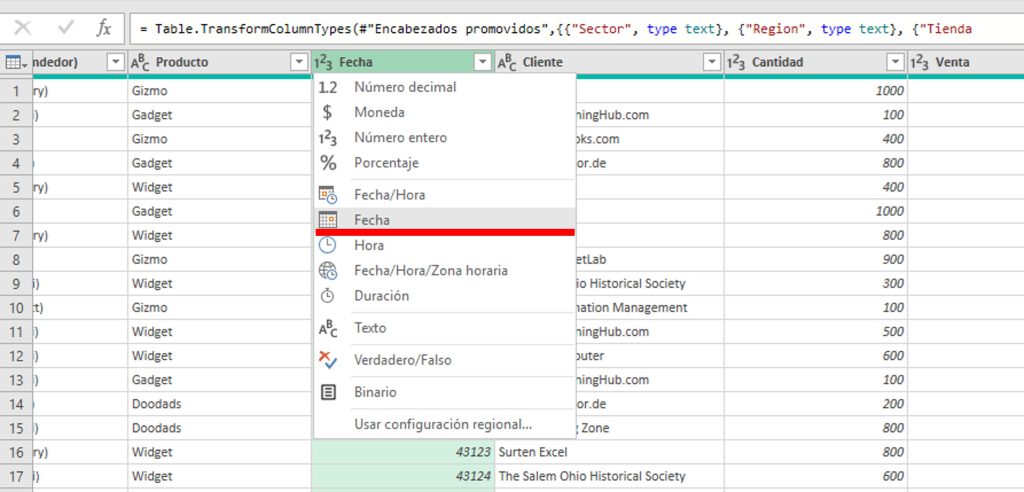
Task: Click Cantidad cell 500 in row 11
Action: (816, 332)
